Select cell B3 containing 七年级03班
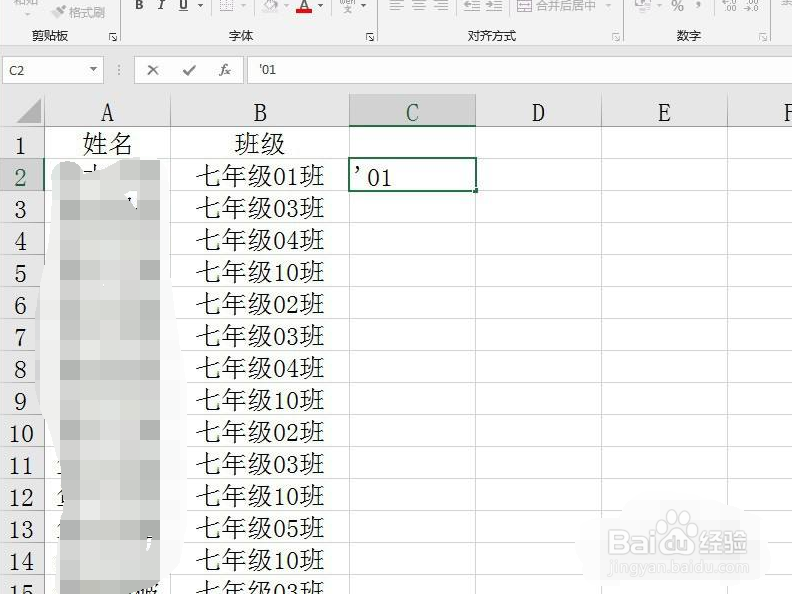Screen dimensions: 792x594 260,208
